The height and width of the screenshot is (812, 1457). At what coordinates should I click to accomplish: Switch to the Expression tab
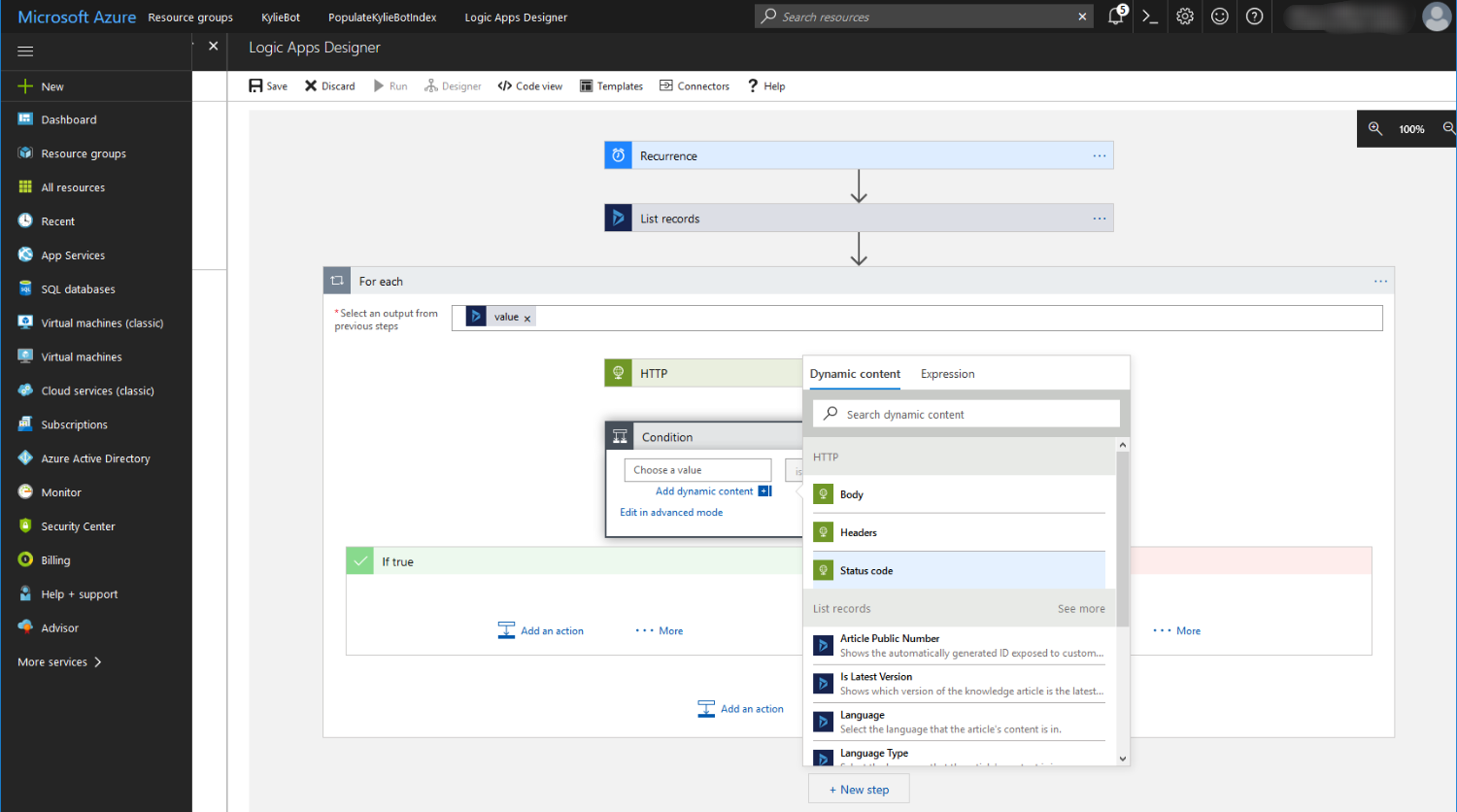tap(948, 374)
